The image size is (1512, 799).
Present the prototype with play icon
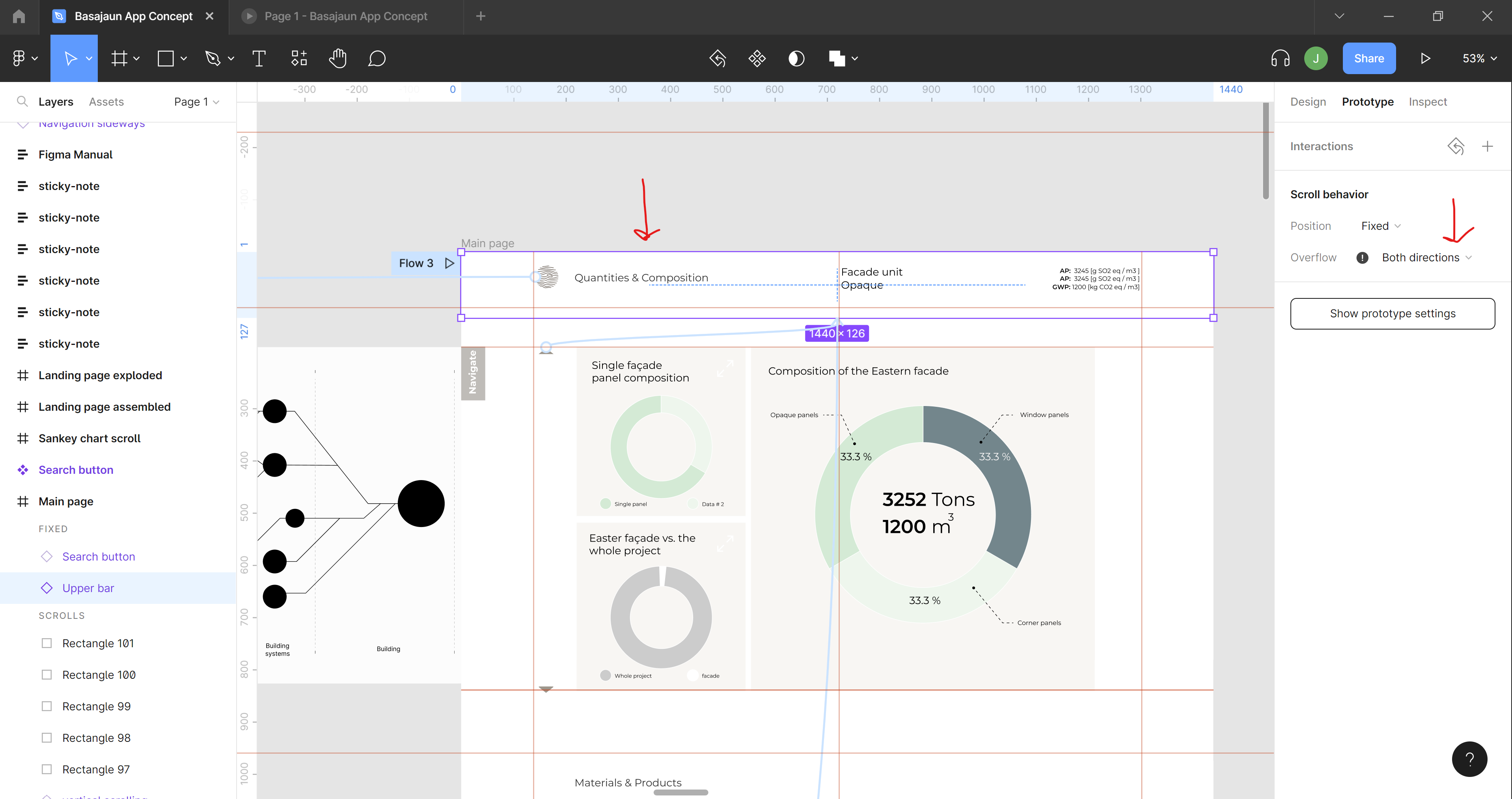tap(1425, 58)
